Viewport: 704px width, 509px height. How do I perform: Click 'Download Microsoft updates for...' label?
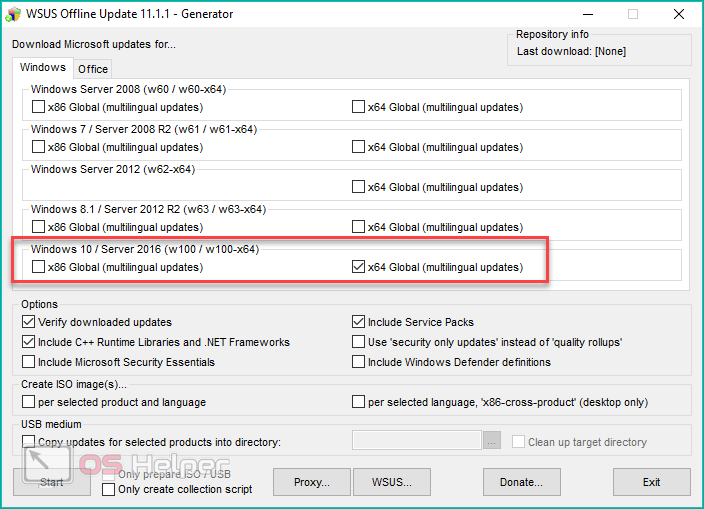[93, 44]
